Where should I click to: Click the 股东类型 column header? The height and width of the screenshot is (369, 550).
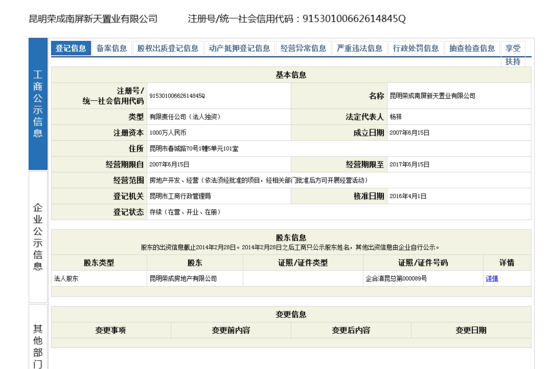(99, 263)
